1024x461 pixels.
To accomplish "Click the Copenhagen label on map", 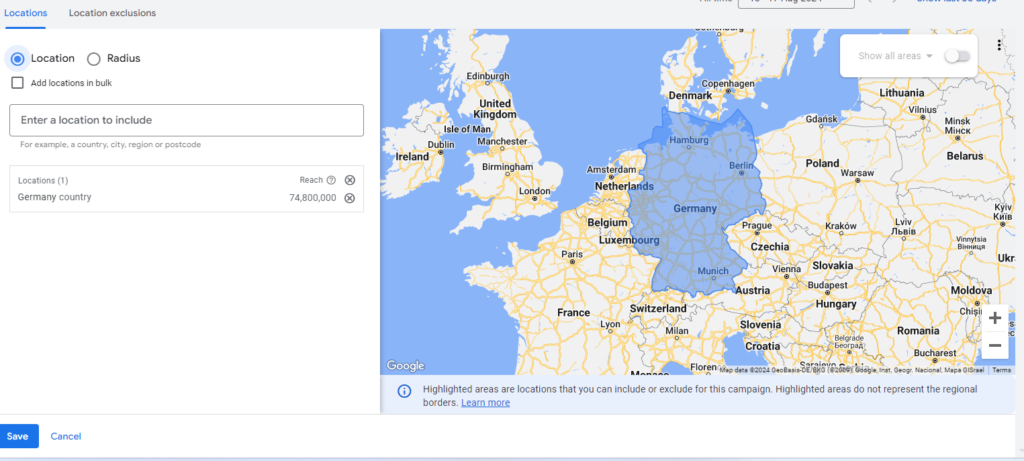I will [726, 84].
